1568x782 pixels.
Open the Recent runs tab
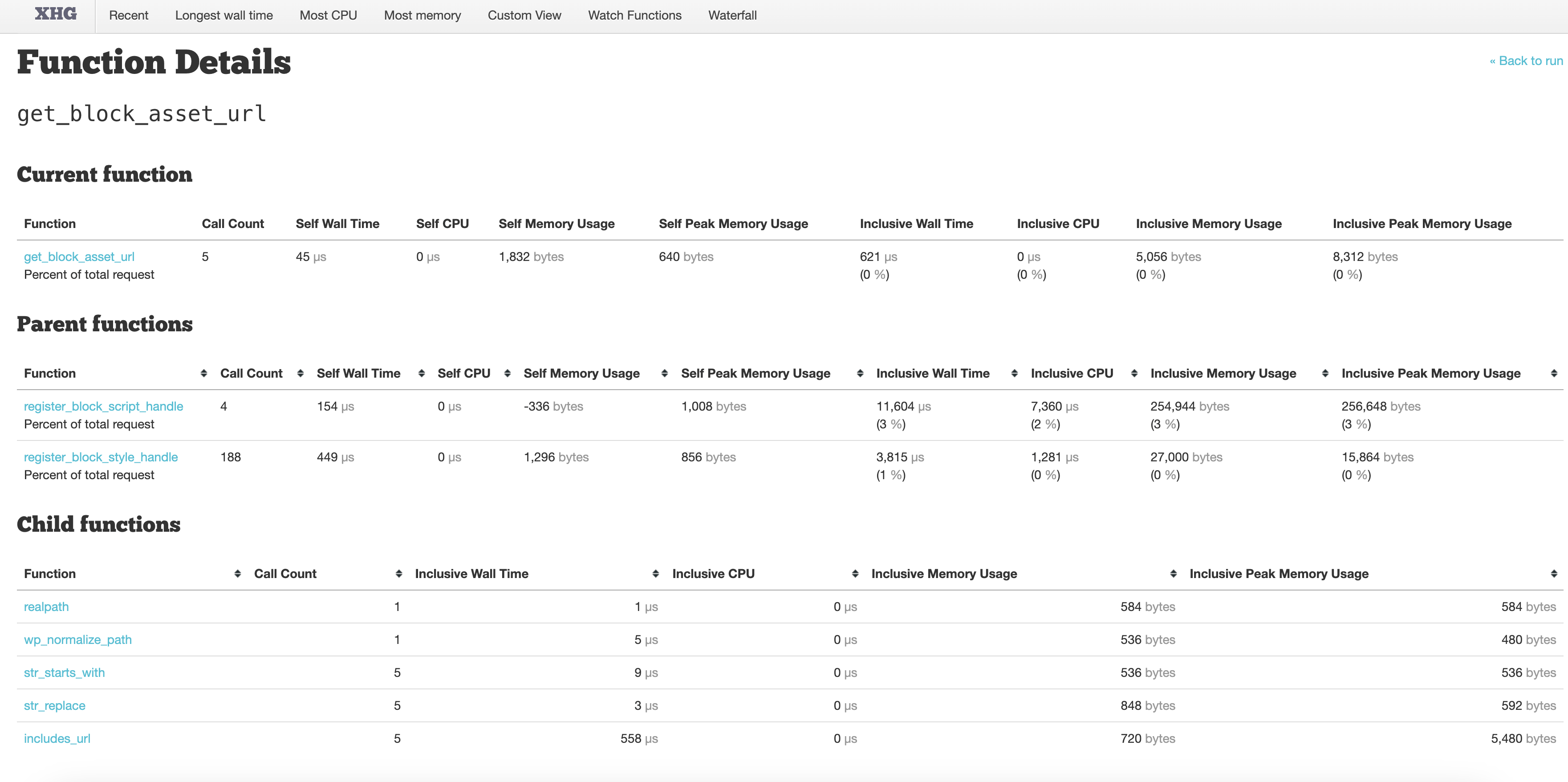click(x=128, y=15)
